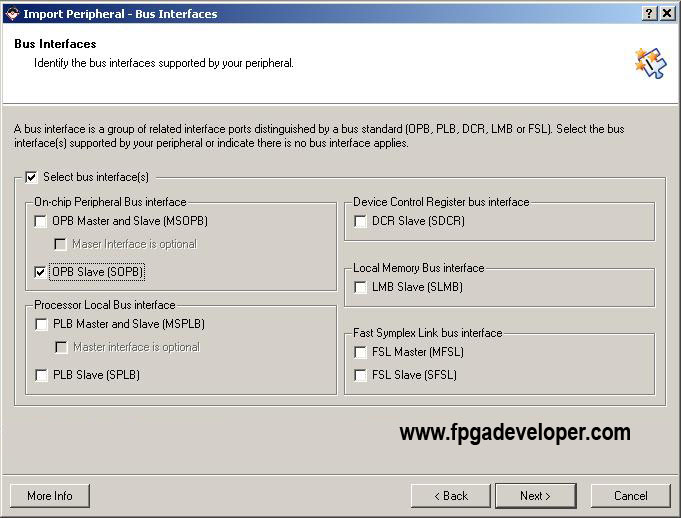Enable PLB Master and Slave (MSPLB)
Image resolution: width=681 pixels, height=518 pixels.
(x=41, y=324)
